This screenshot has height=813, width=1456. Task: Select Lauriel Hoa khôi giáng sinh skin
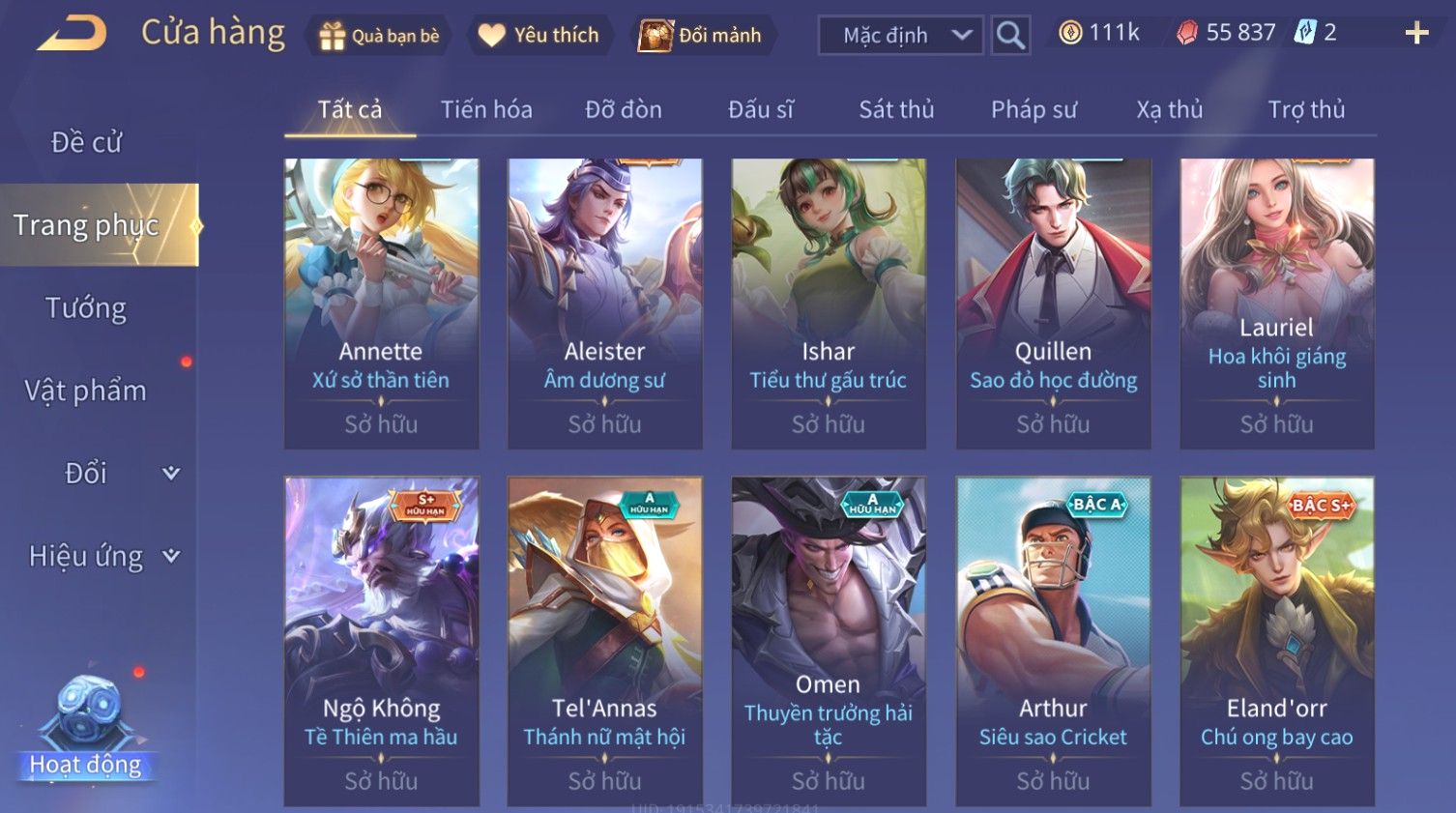tap(1276, 305)
